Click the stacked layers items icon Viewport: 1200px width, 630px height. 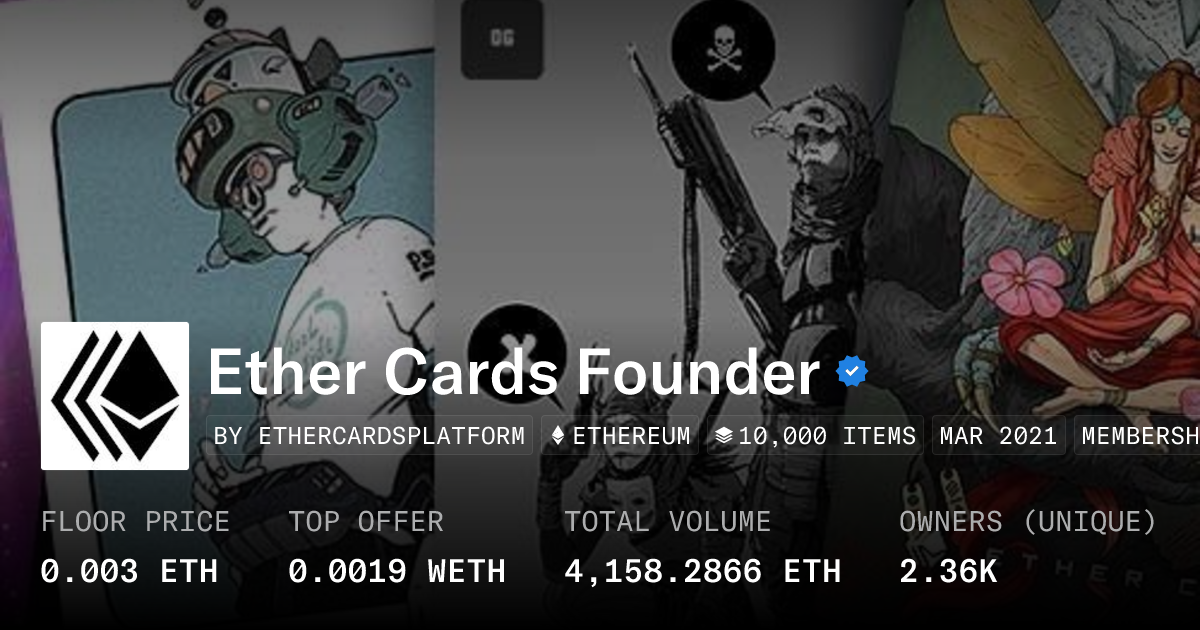point(724,436)
